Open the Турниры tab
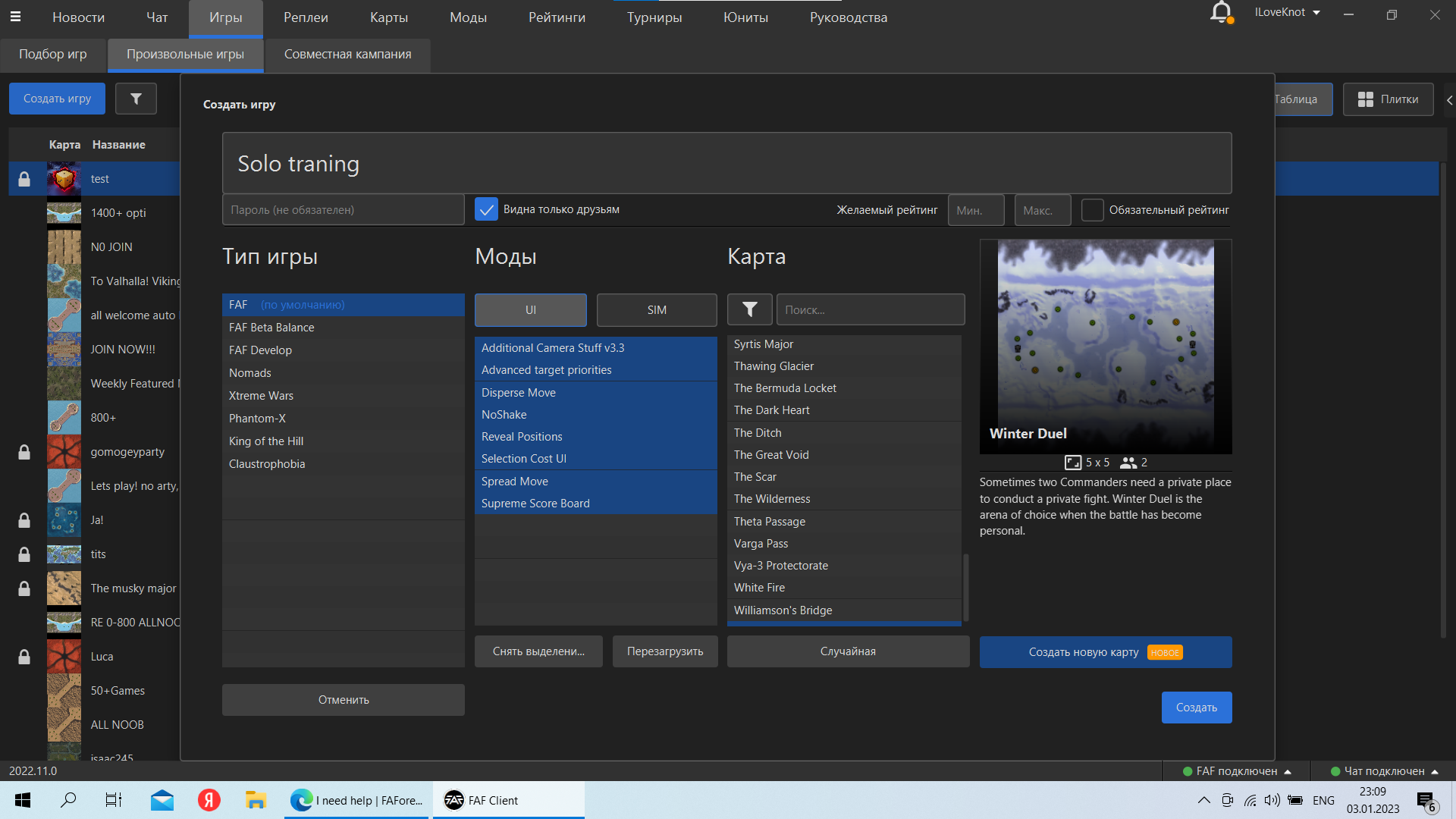The width and height of the screenshot is (1456, 819). click(654, 17)
